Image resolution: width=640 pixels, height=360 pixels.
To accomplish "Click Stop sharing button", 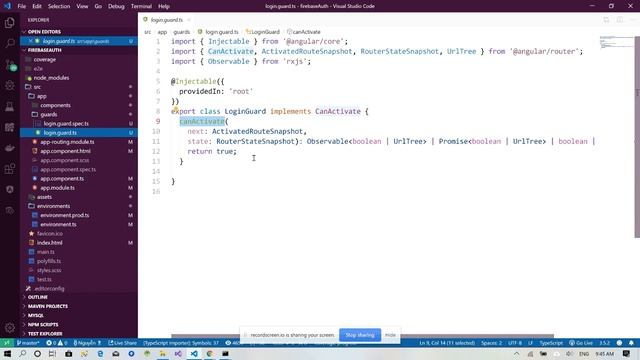I will (x=360, y=335).
